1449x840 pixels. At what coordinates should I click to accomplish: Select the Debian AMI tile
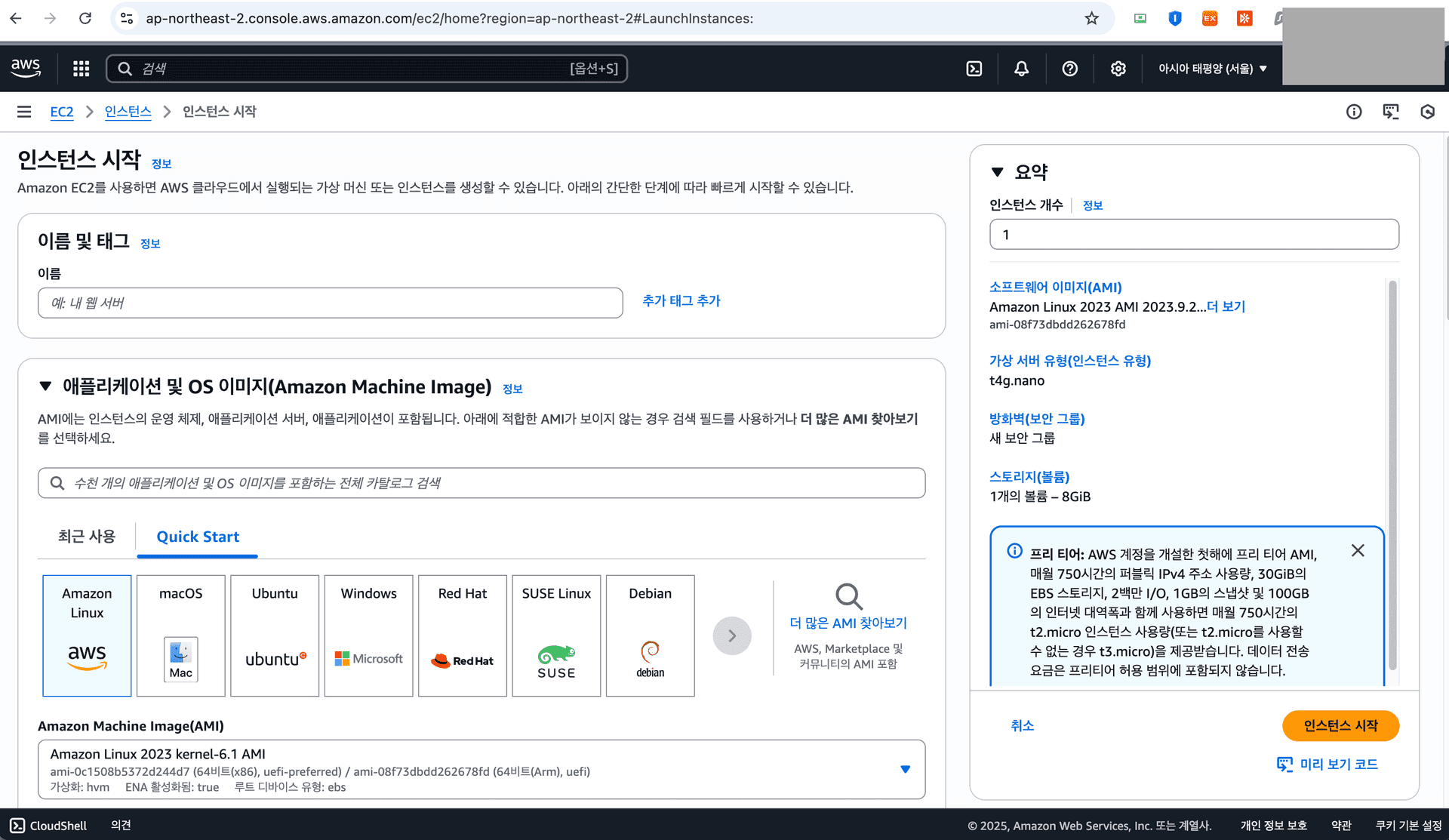[649, 635]
